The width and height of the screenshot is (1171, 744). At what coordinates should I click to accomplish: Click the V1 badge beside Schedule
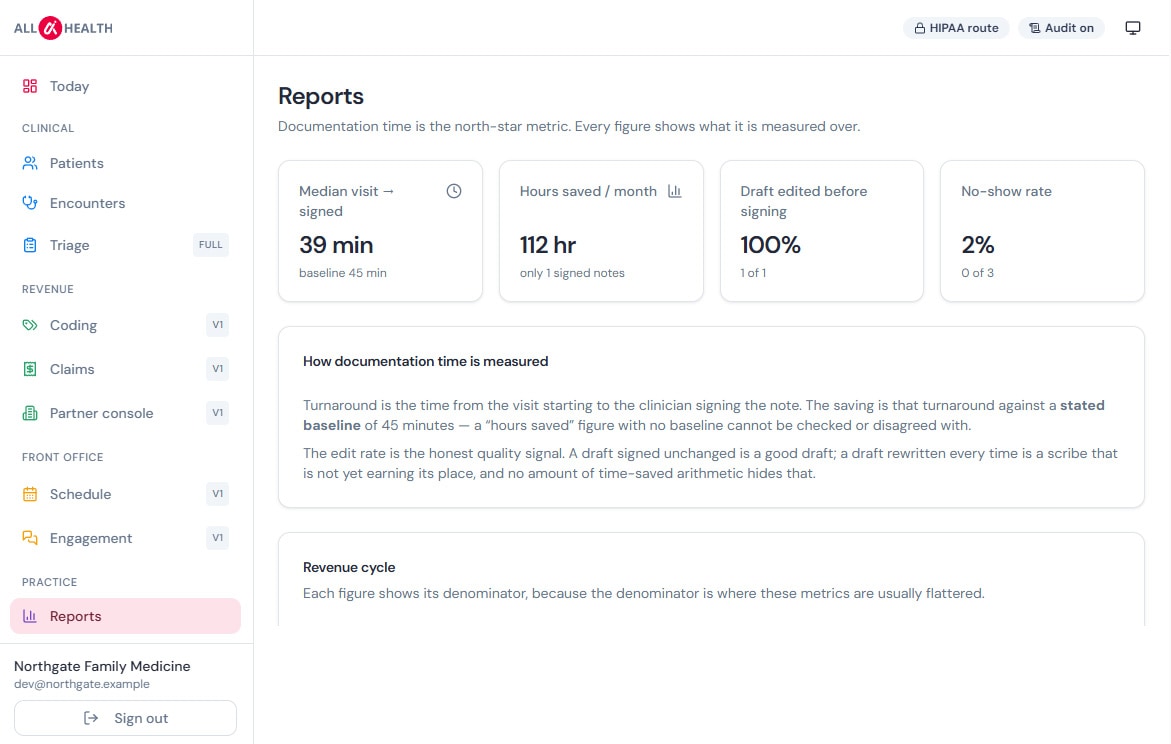pyautogui.click(x=217, y=494)
